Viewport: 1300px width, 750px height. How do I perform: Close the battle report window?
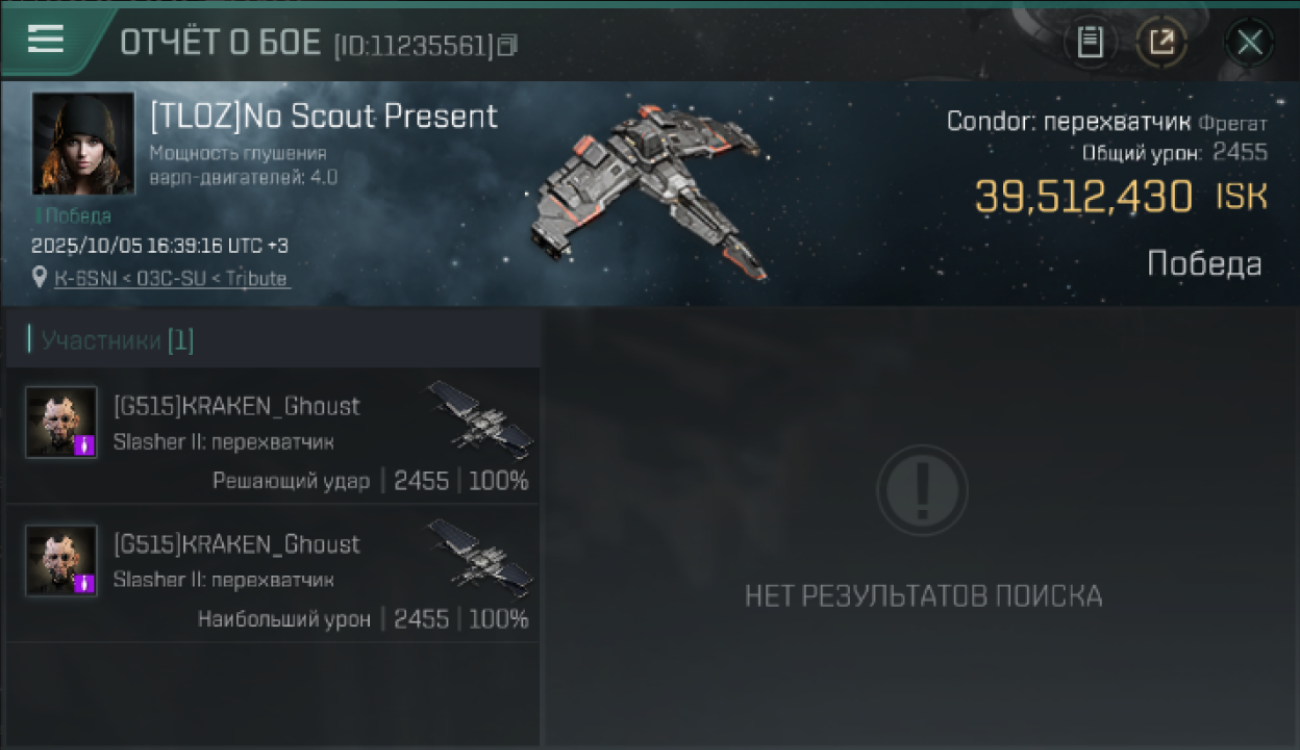click(x=1249, y=43)
